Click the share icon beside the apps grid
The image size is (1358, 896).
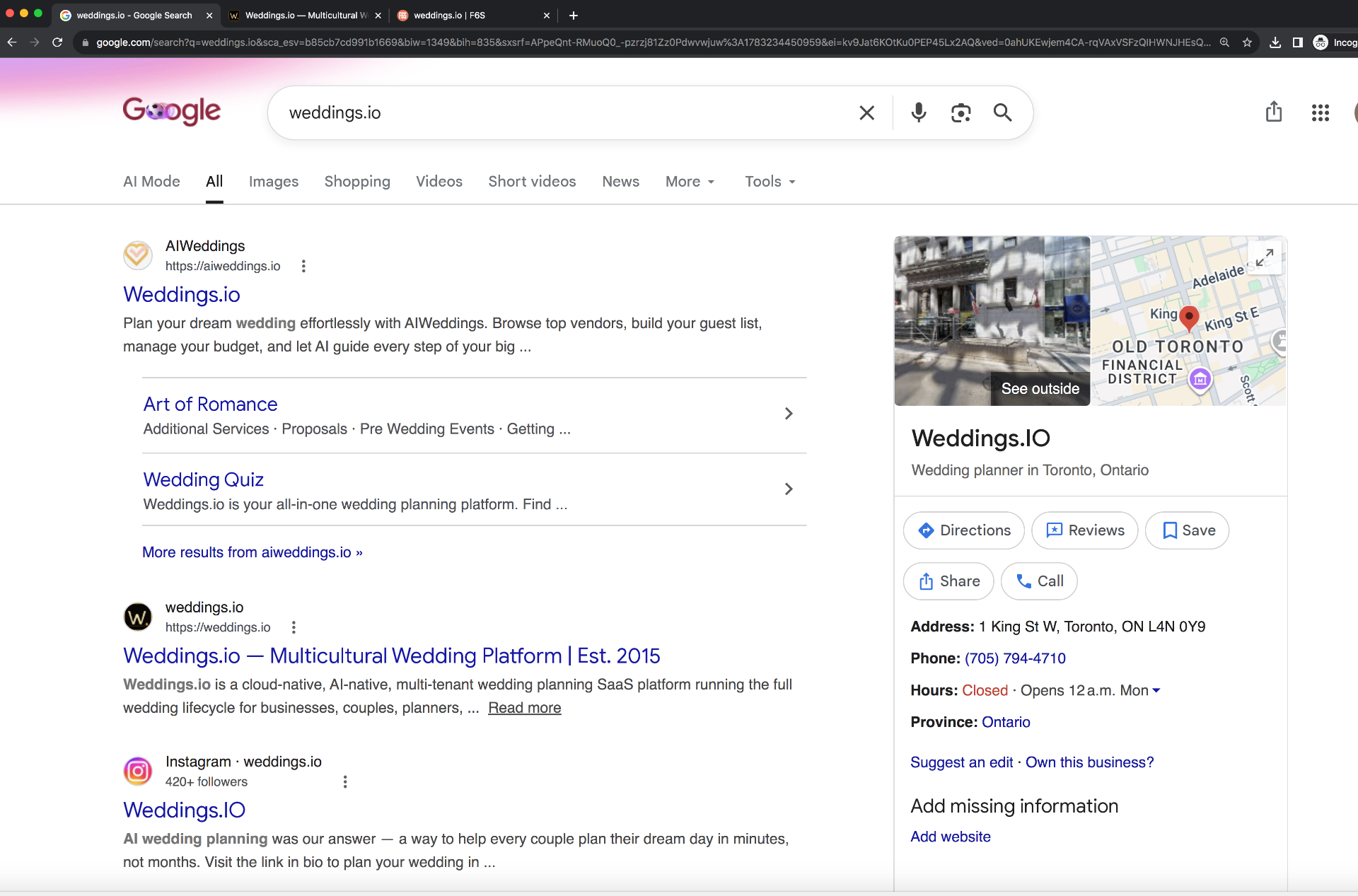click(1273, 112)
